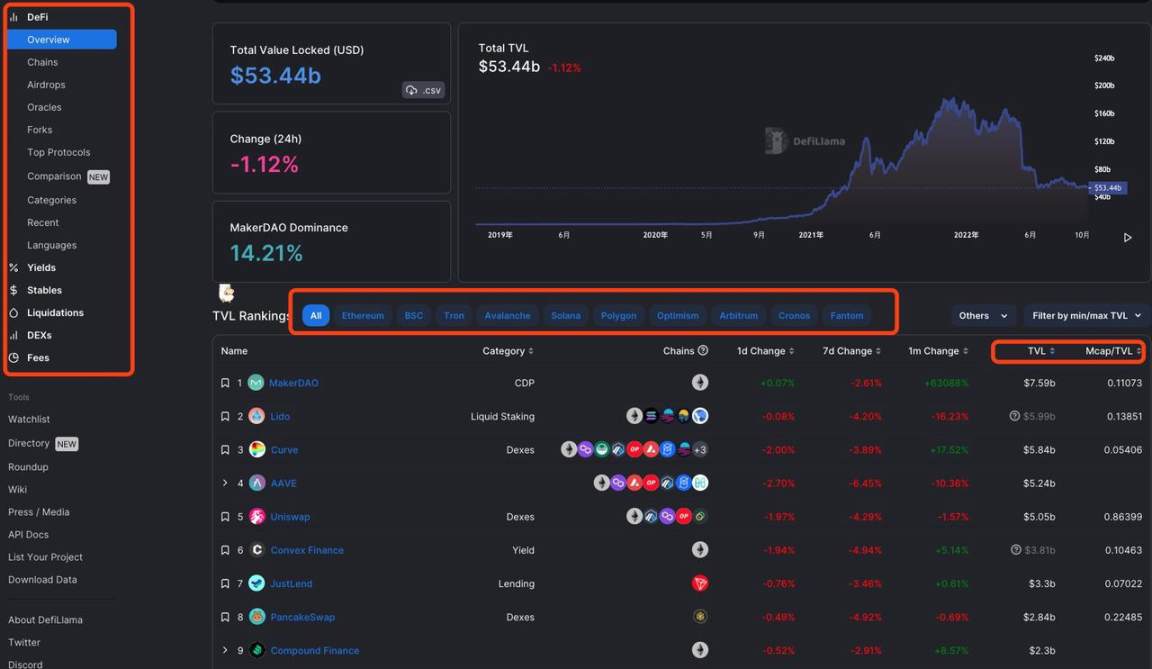Bookmark the Curve protocol

[225, 449]
